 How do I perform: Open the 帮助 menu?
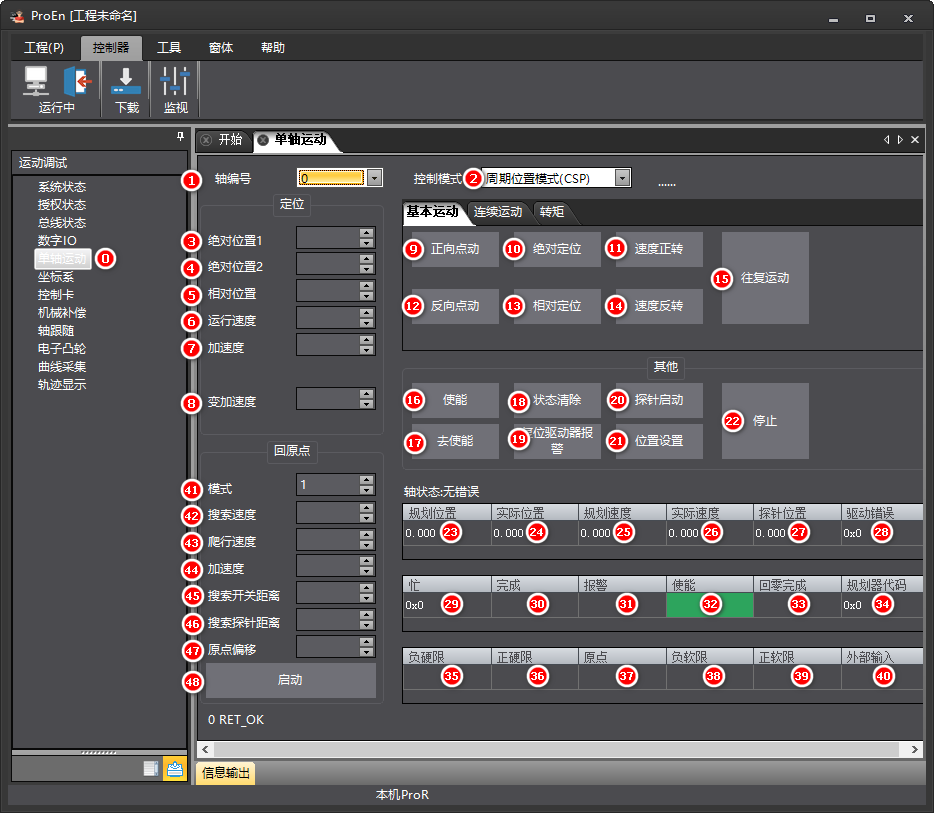coord(273,48)
